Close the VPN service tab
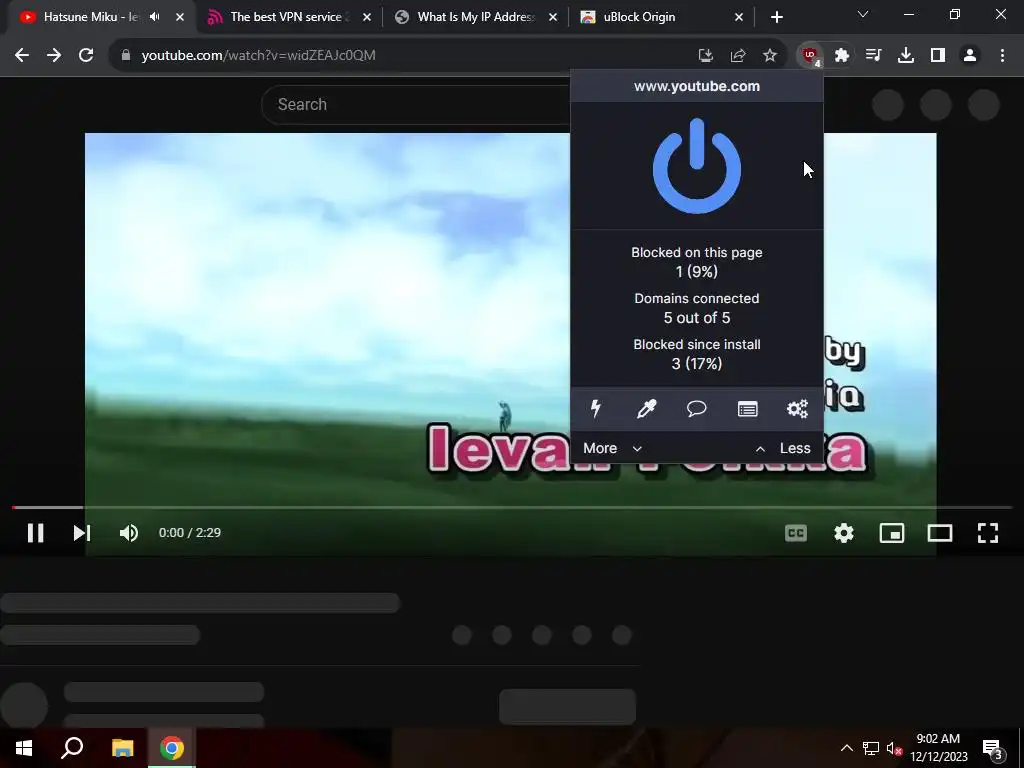This screenshot has width=1024, height=768. click(x=367, y=17)
